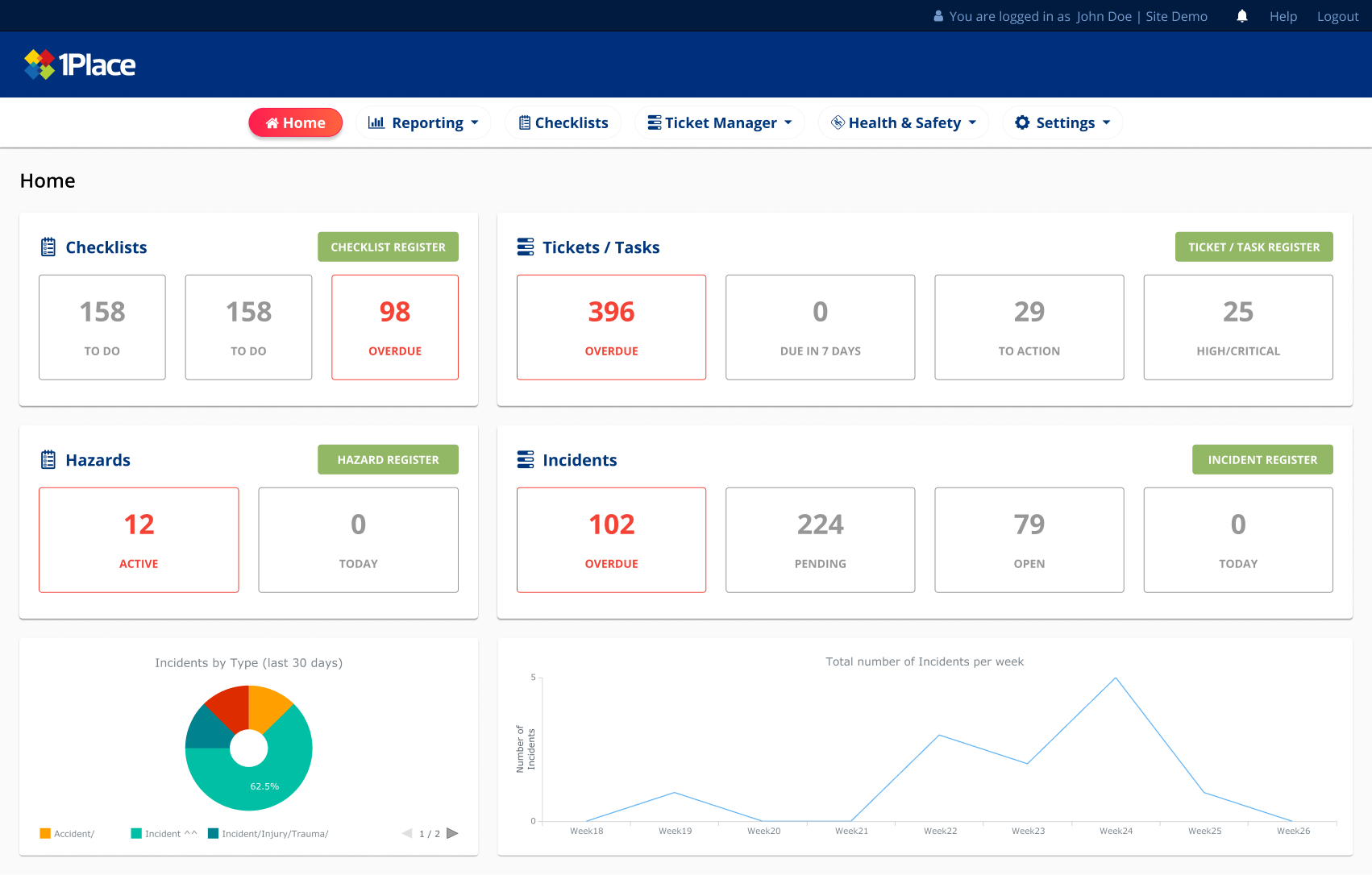Go to next pie chart legend page
1372x875 pixels.
[452, 833]
